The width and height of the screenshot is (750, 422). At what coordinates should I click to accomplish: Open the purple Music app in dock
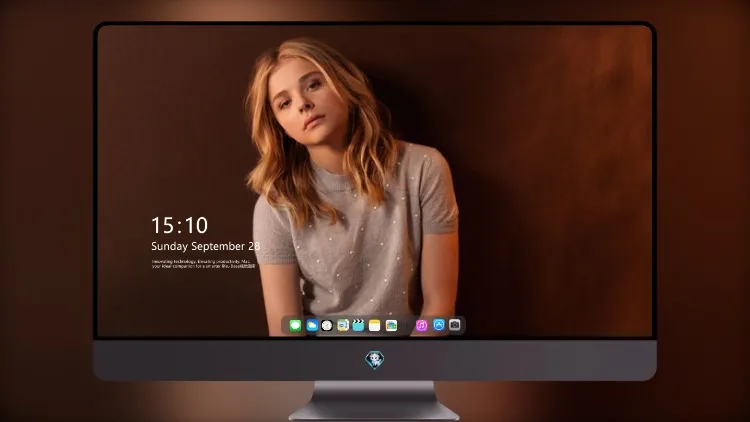click(421, 325)
